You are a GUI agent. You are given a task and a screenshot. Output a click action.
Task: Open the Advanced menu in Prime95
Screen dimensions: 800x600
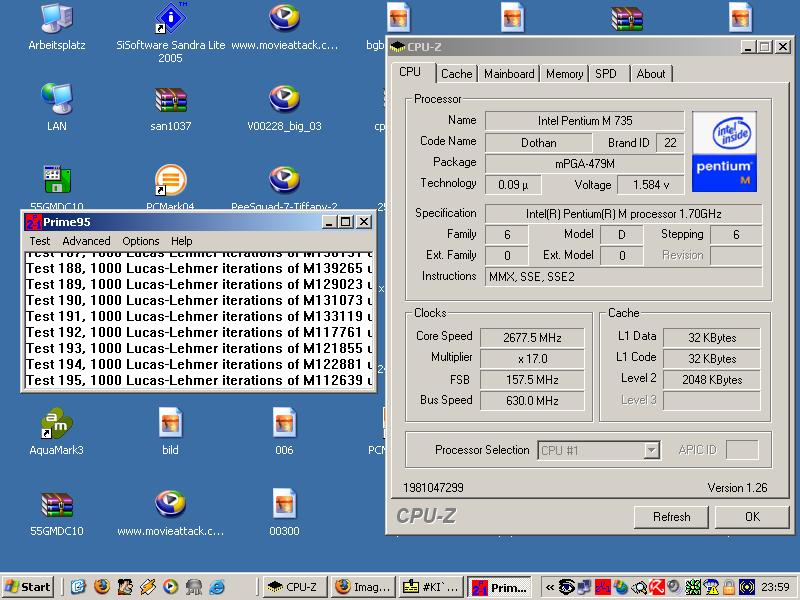86,241
